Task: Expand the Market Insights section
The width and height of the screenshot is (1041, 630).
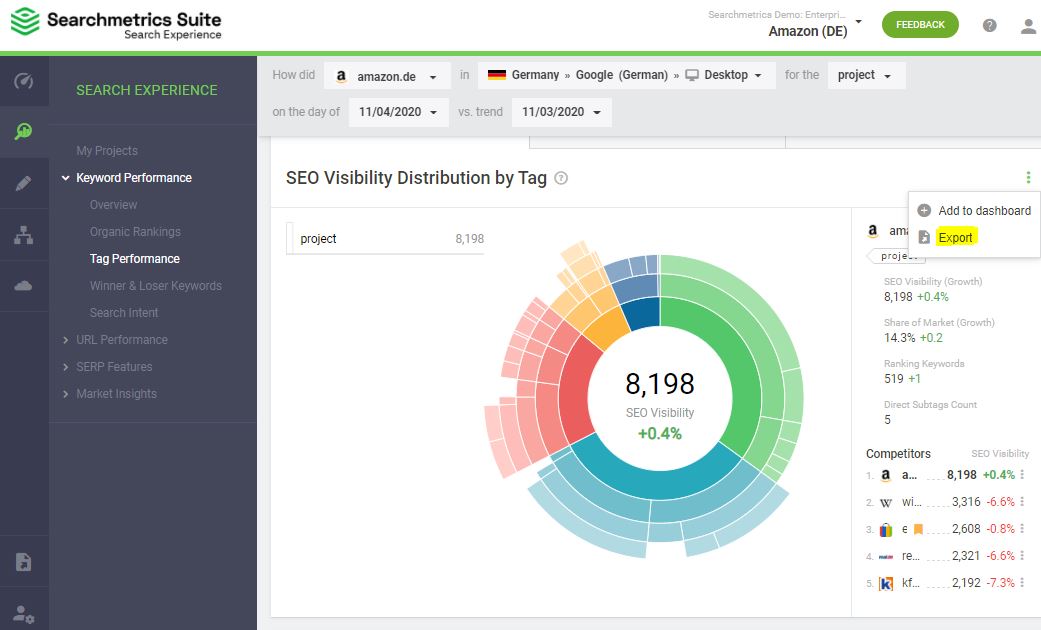Action: pos(66,394)
